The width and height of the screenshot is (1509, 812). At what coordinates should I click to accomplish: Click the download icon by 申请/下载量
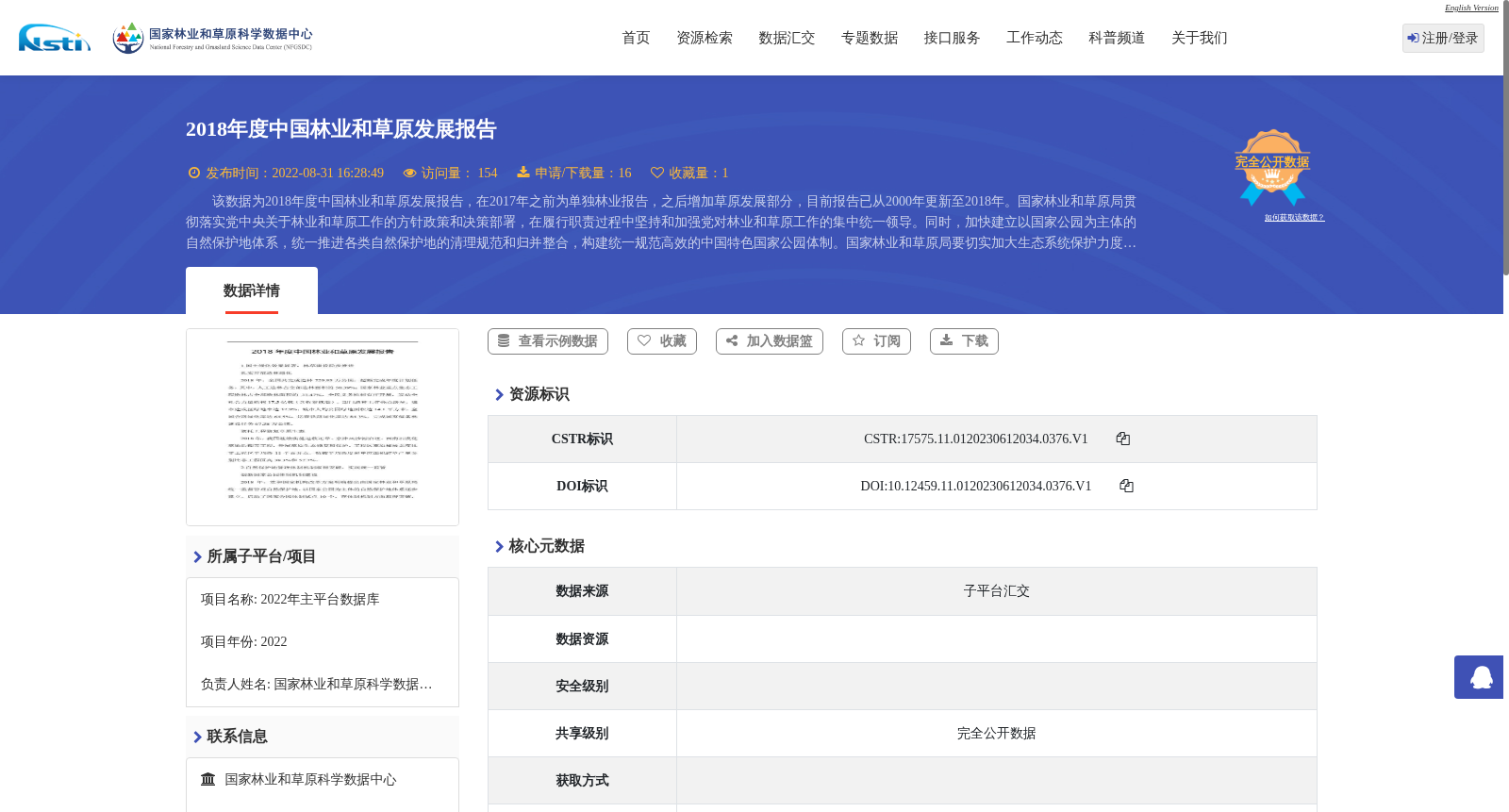[x=523, y=173]
